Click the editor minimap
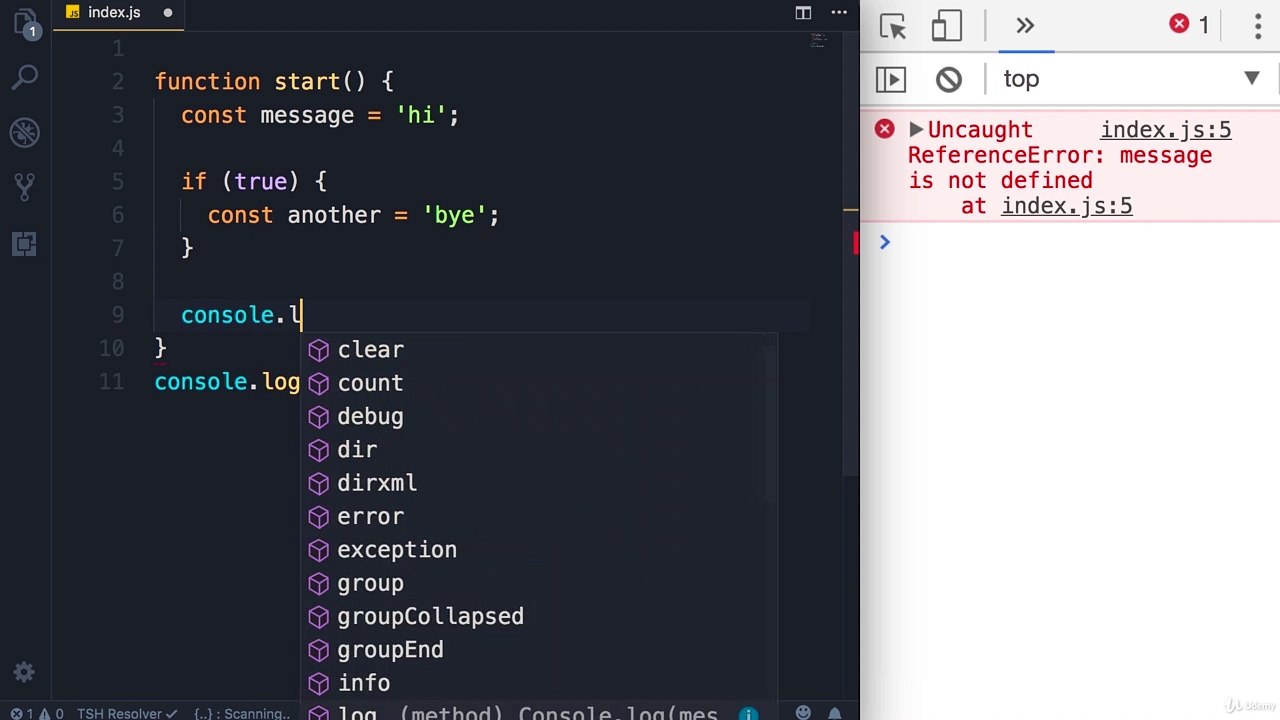 click(819, 42)
